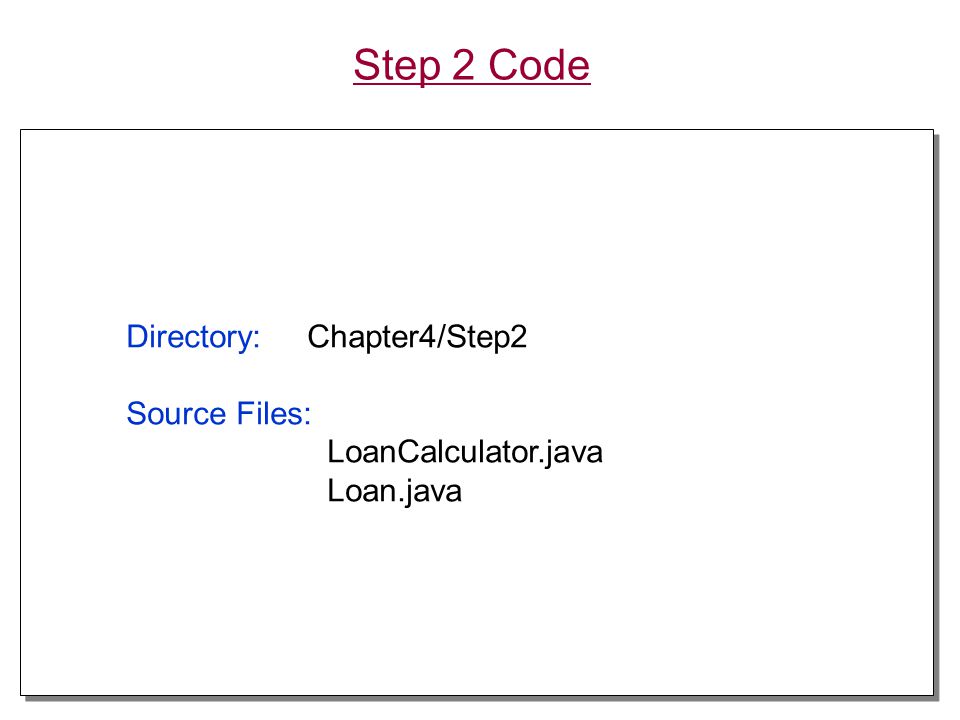Screen dimensions: 960x720
Task: Open the Loan.java file entry
Action: click(394, 492)
